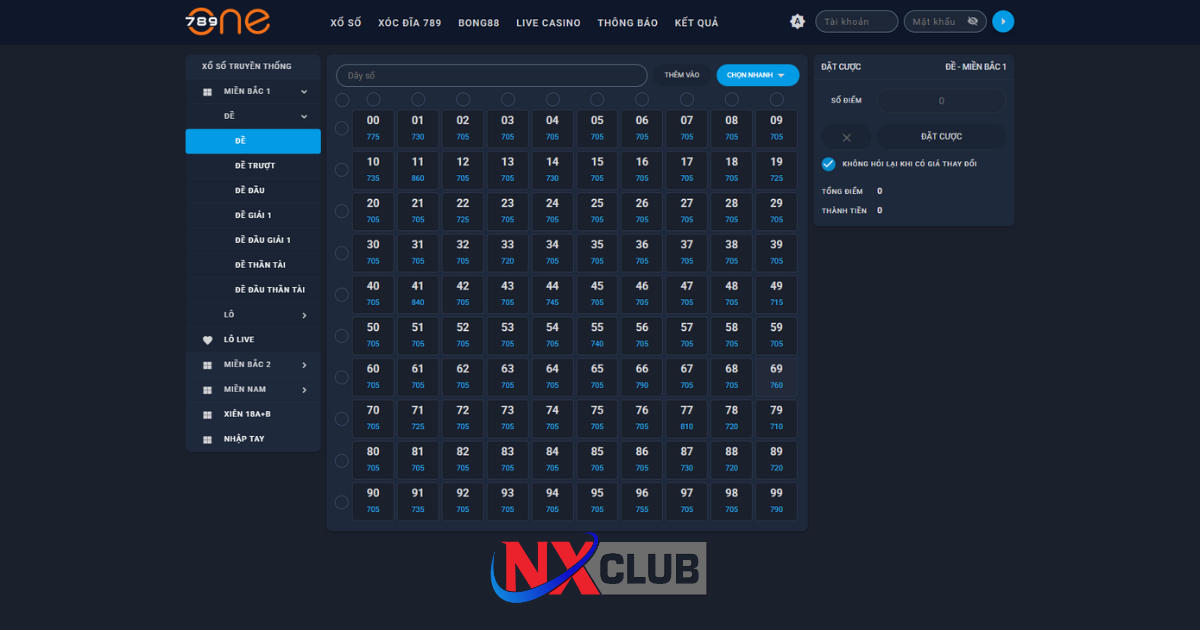Click the grid icon next to Xiên 18A+B
Screen dimensions: 1200x630
[208, 415]
